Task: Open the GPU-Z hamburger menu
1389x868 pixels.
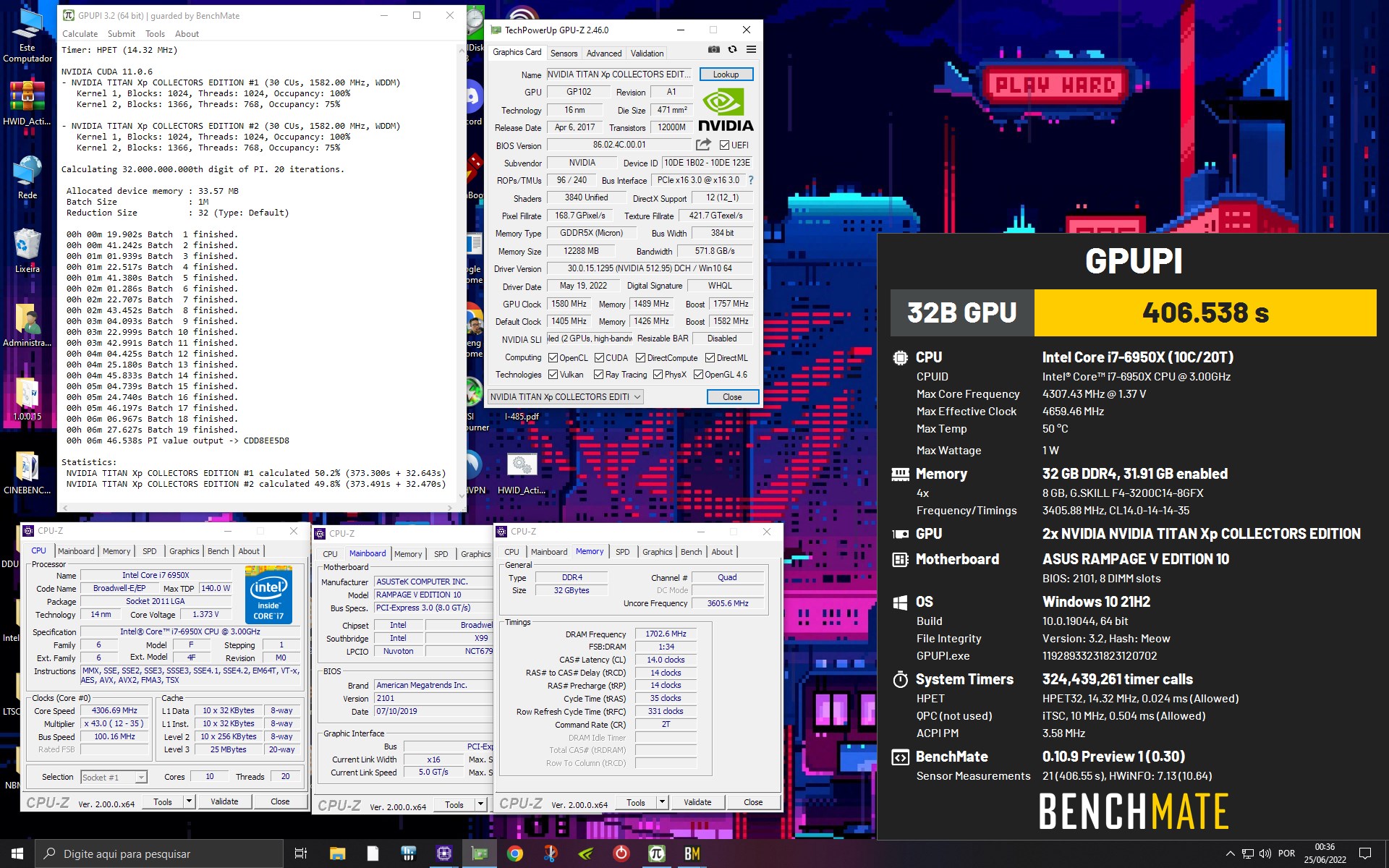Action: [x=751, y=50]
